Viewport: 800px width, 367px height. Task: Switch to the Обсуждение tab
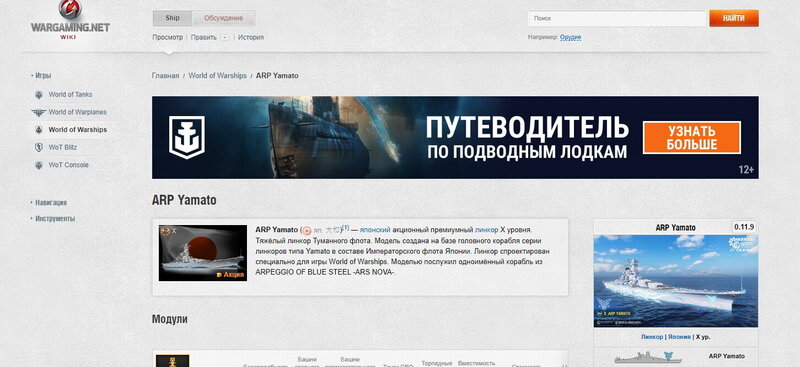coord(223,18)
